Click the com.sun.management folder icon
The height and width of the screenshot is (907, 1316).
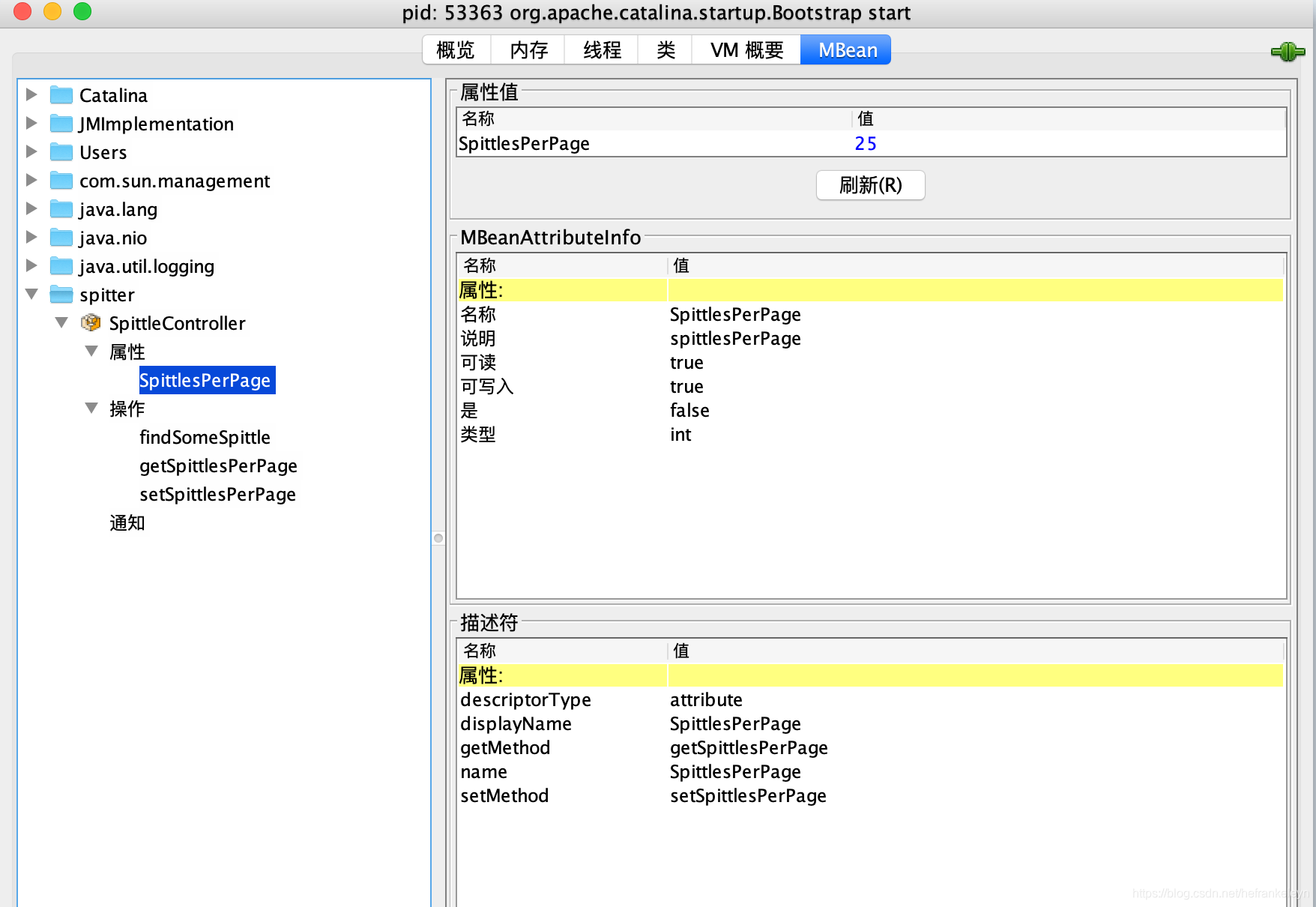pyautogui.click(x=61, y=181)
